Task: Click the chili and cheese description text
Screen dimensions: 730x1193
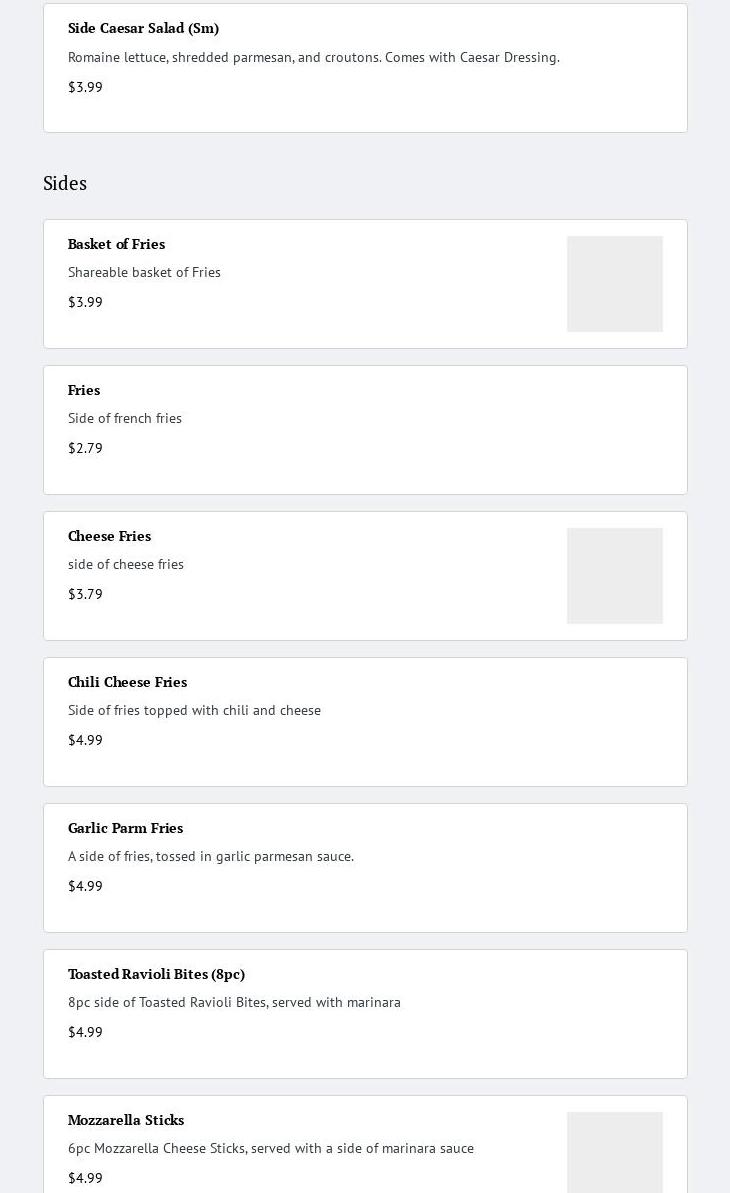Action: [x=194, y=710]
